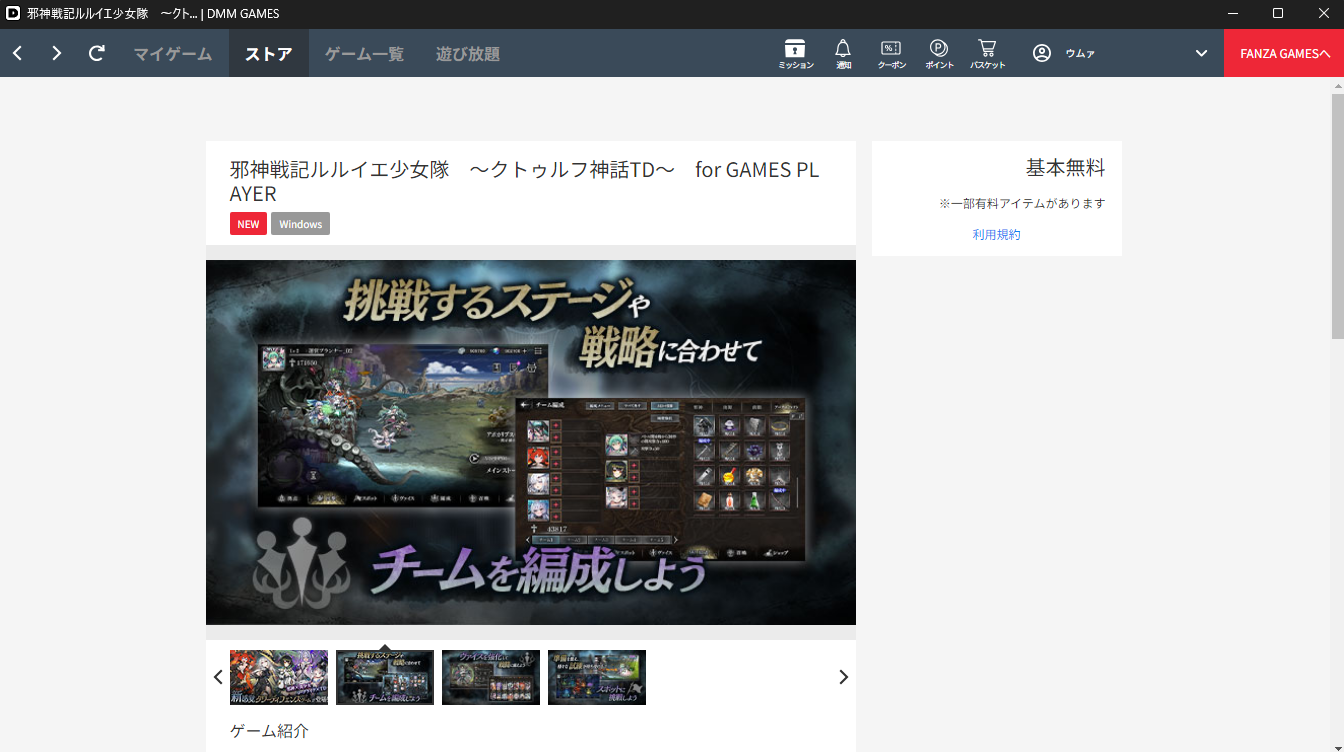Image resolution: width=1344 pixels, height=752 pixels.
Task: Open the 遊び放題 tab
Action: point(467,54)
